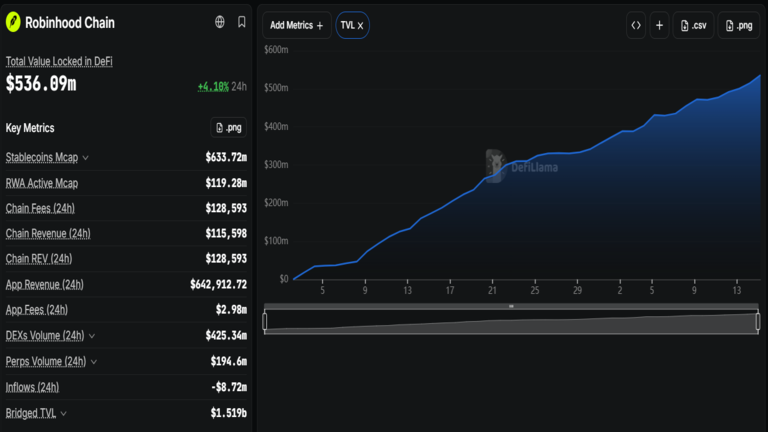Expand the Bridged TVL row
The height and width of the screenshot is (432, 768).
tap(64, 414)
